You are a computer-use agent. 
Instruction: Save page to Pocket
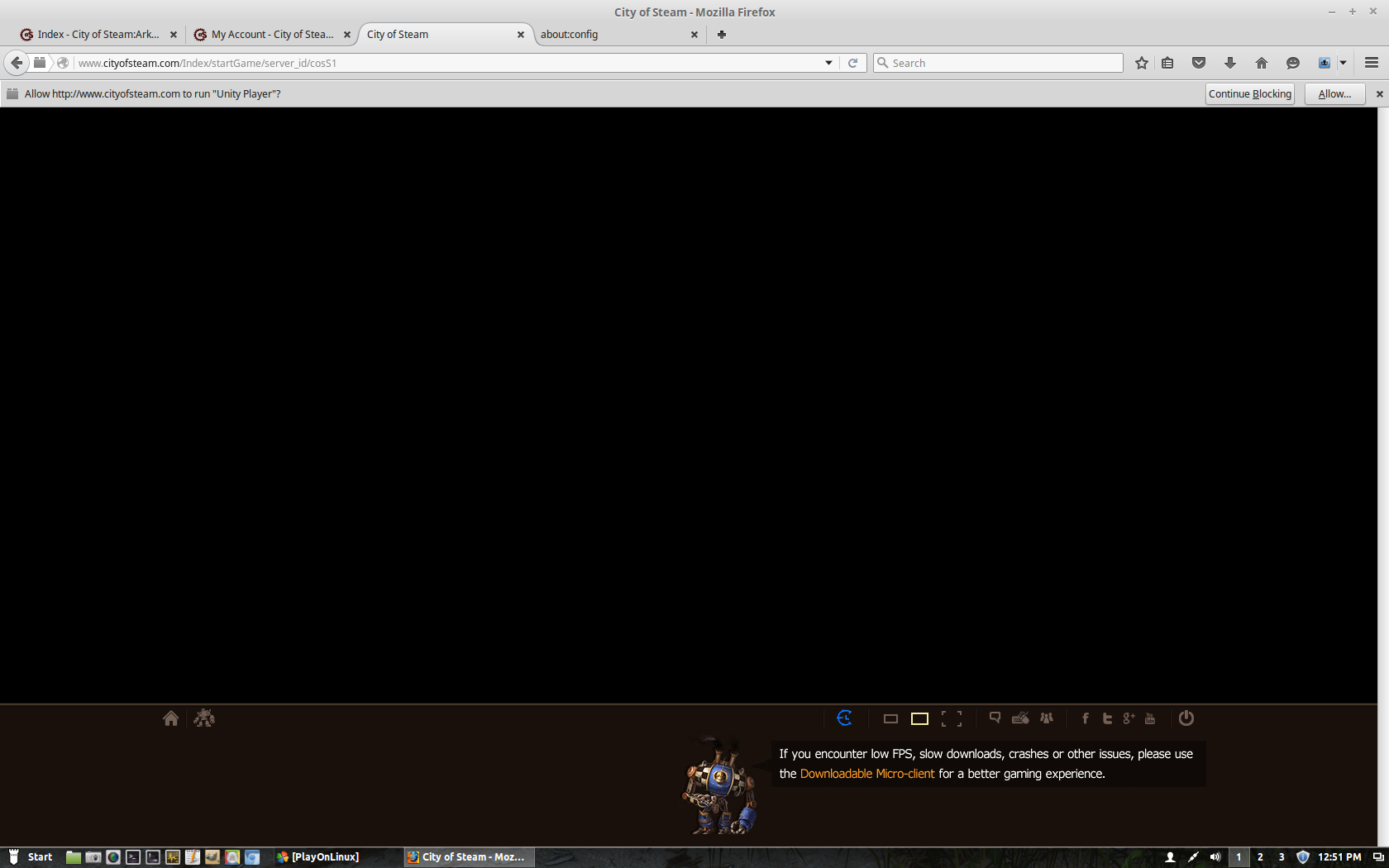tap(1199, 63)
